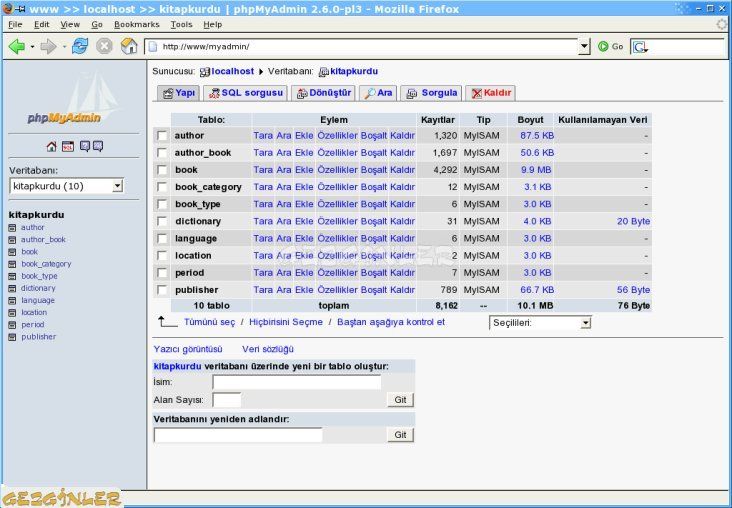Open the Veritabanı kitapkurdu (10) dropdown
732x508 pixels.
click(x=66, y=186)
